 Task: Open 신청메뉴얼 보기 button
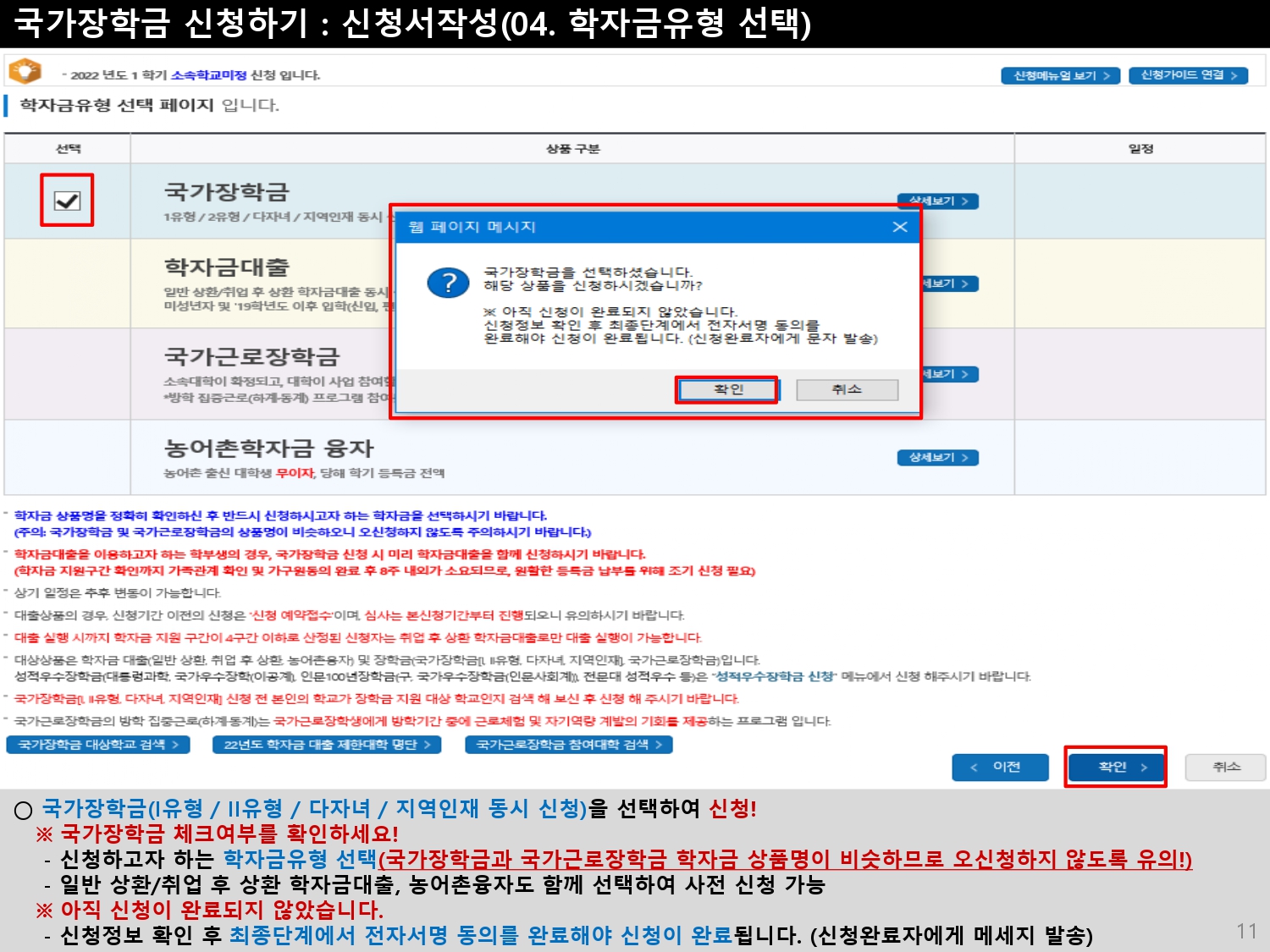[1061, 75]
